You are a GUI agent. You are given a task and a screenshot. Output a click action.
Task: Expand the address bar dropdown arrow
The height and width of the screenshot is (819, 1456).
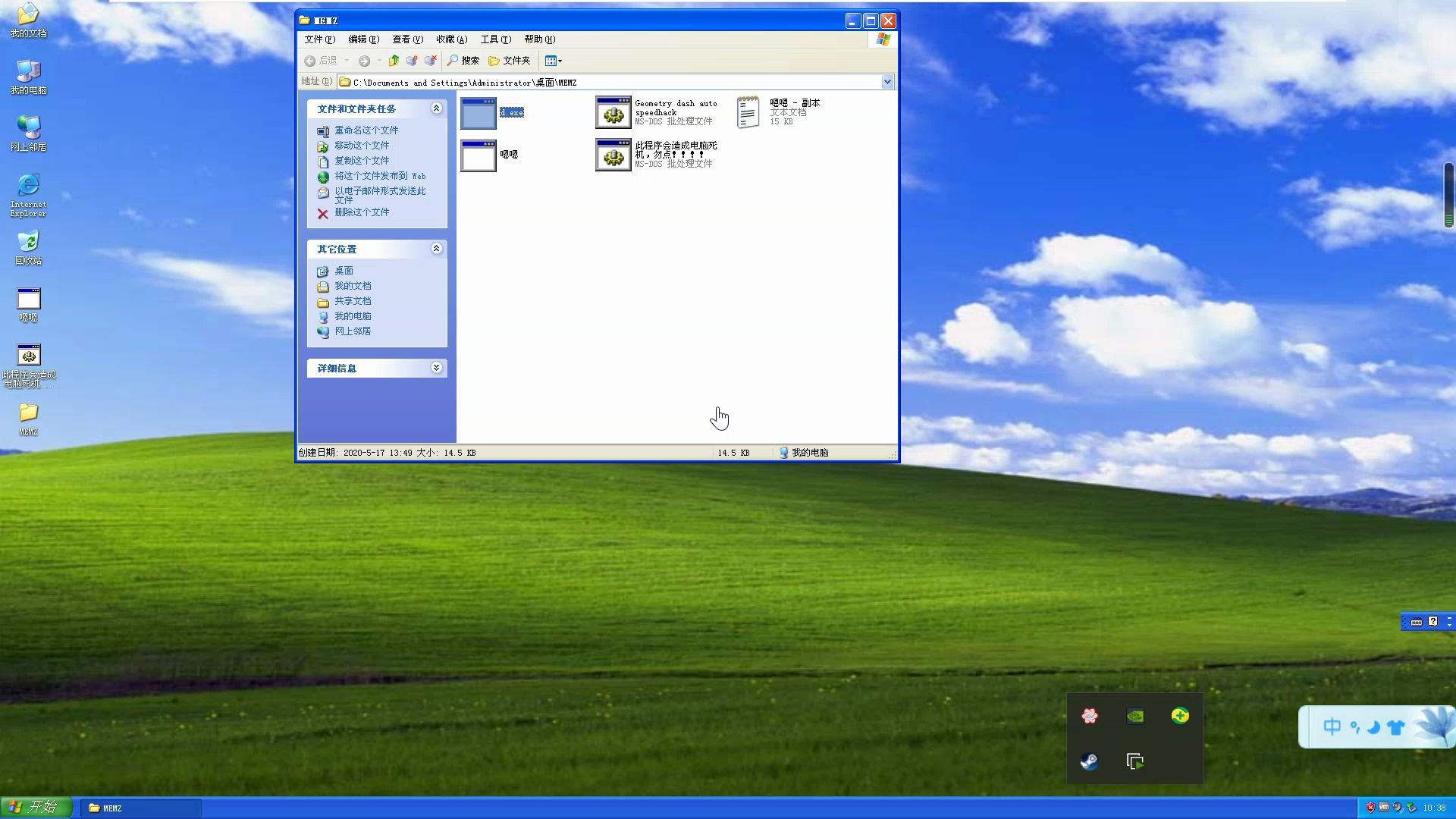[x=887, y=82]
